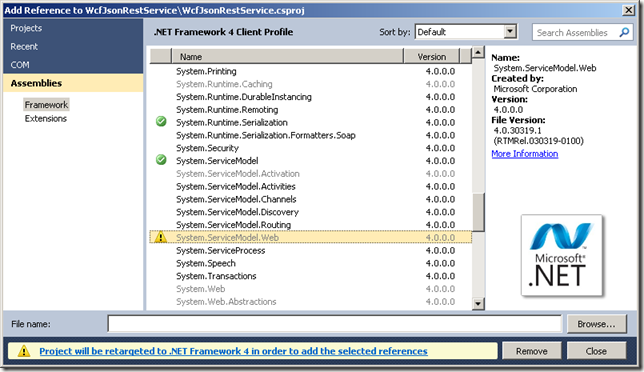Click the search magnifier icon
The image size is (644, 372).
coord(624,32)
